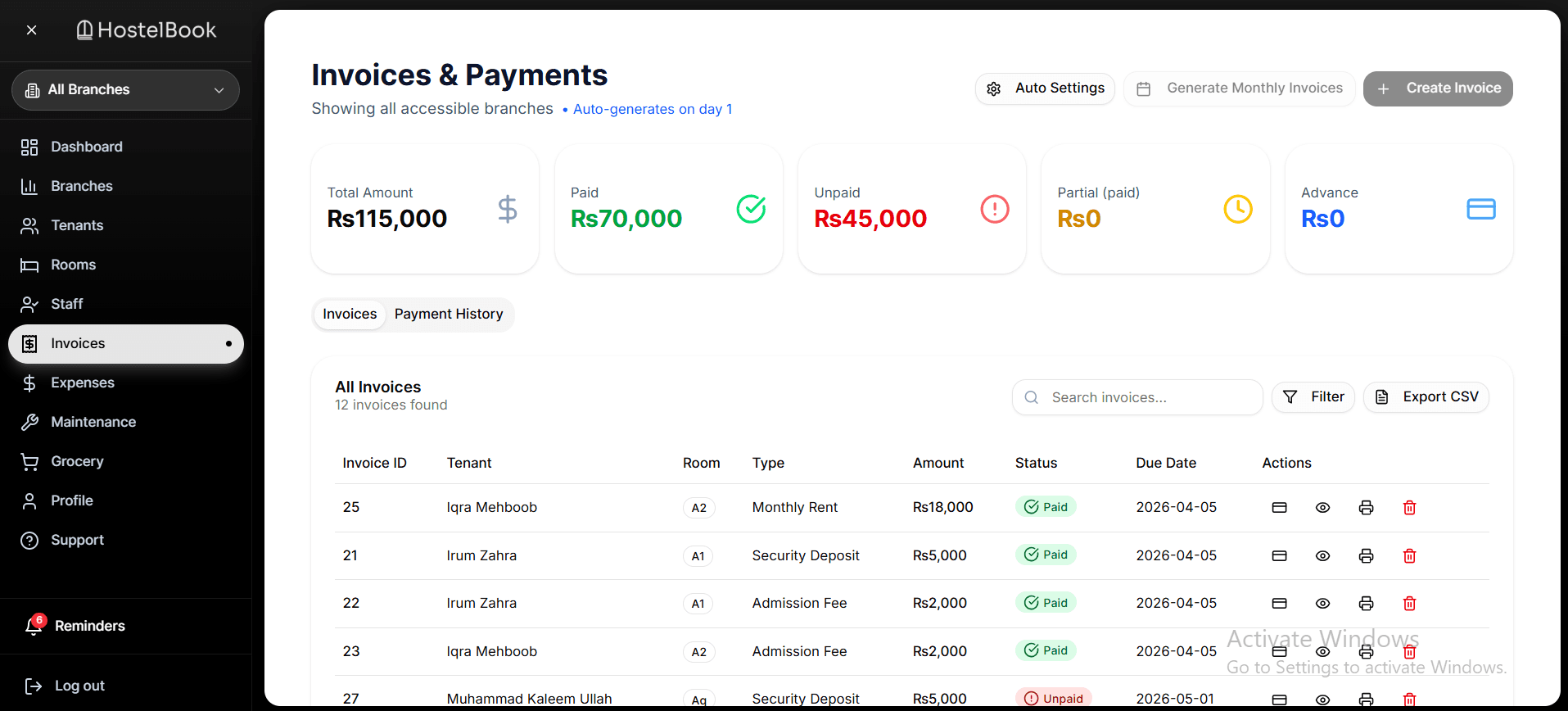Click the Tenant column header

point(469,464)
